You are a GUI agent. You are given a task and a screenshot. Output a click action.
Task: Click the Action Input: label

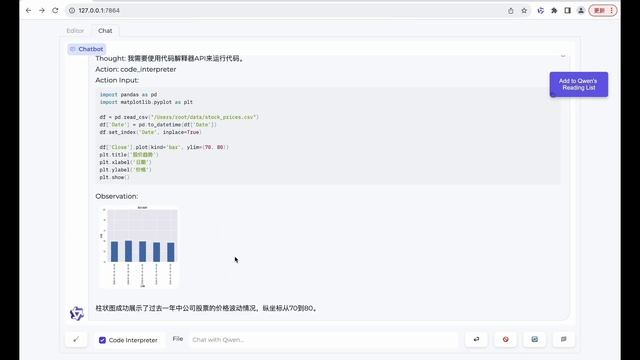coord(117,80)
